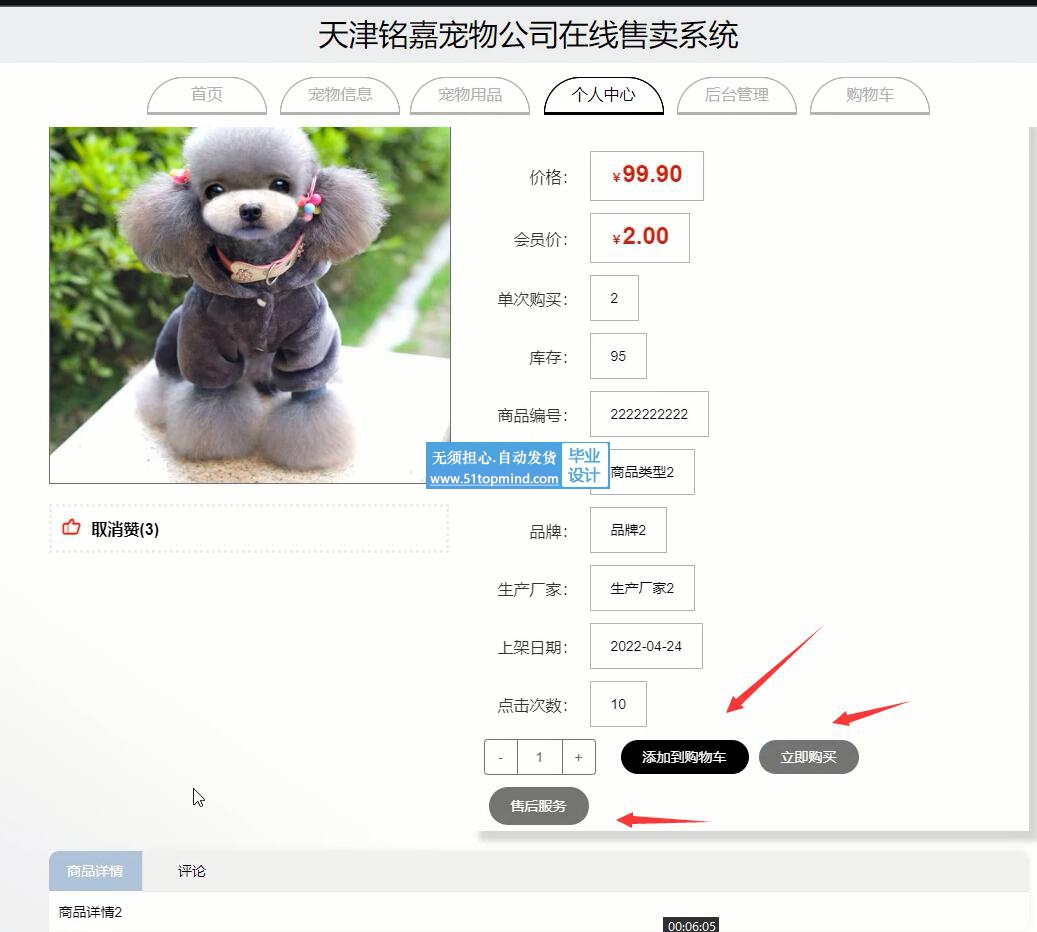Click the 生产厂家: label
The width and height of the screenshot is (1037, 932).
coord(532,589)
